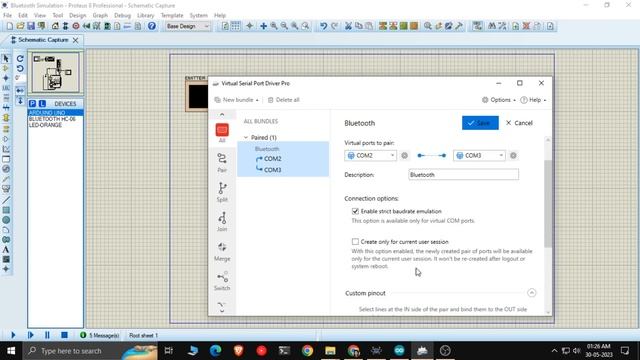Select the Switch sidebar icon

[x=222, y=280]
